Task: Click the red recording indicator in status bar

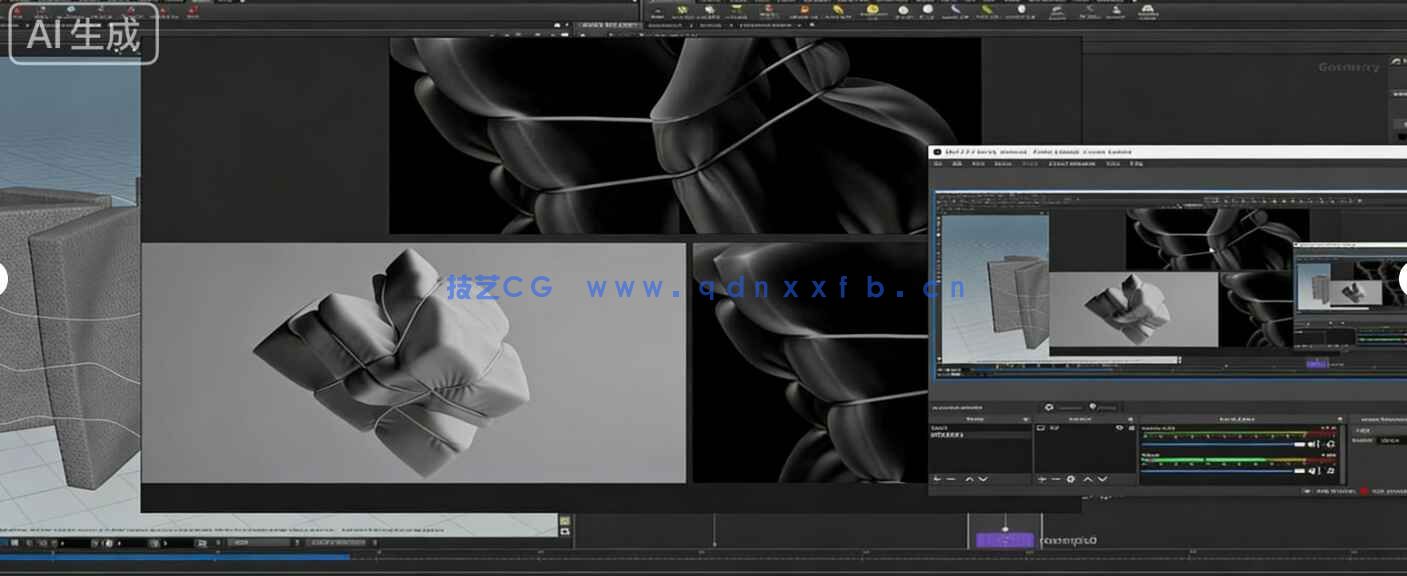Action: click(x=1364, y=492)
